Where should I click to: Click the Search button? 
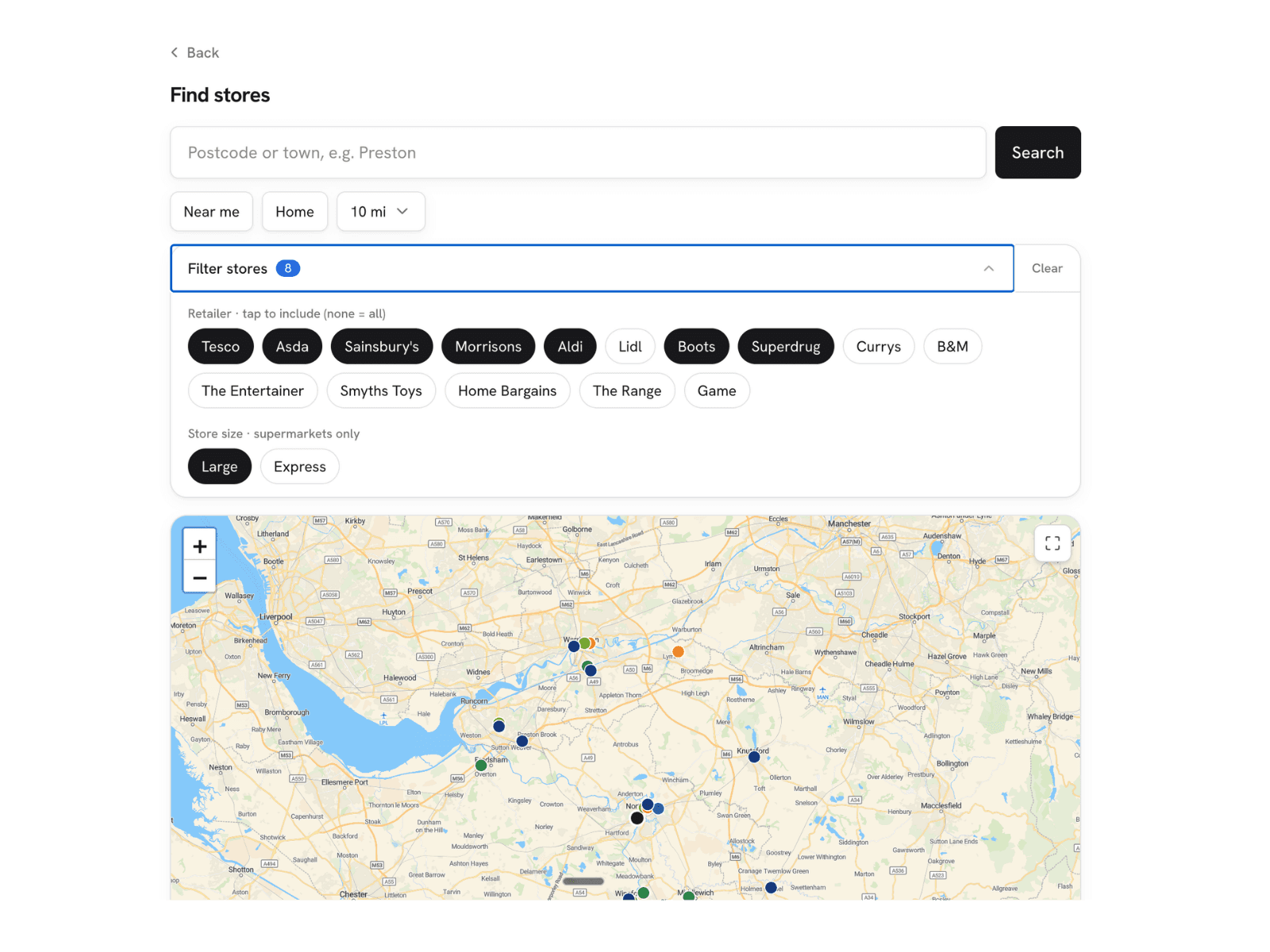tap(1037, 152)
